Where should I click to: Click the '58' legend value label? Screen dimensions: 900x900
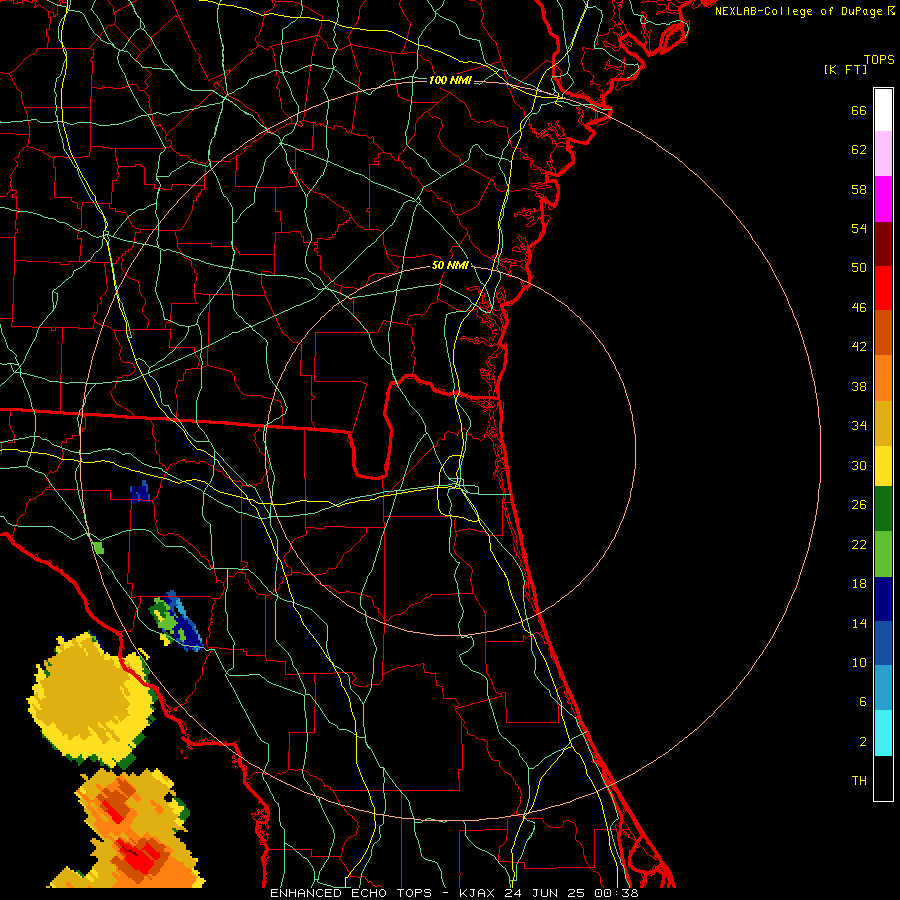tap(859, 189)
